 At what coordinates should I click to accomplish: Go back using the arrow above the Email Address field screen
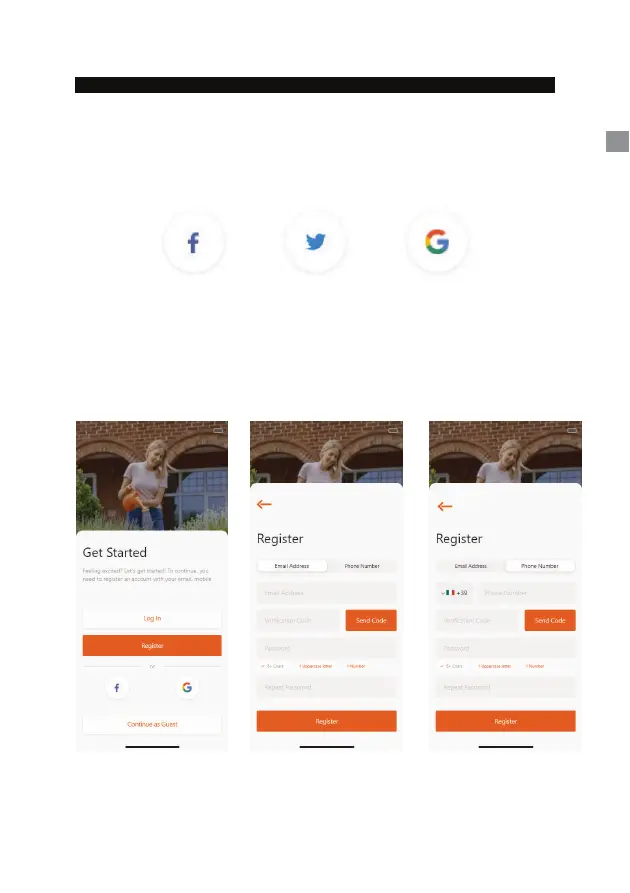264,504
